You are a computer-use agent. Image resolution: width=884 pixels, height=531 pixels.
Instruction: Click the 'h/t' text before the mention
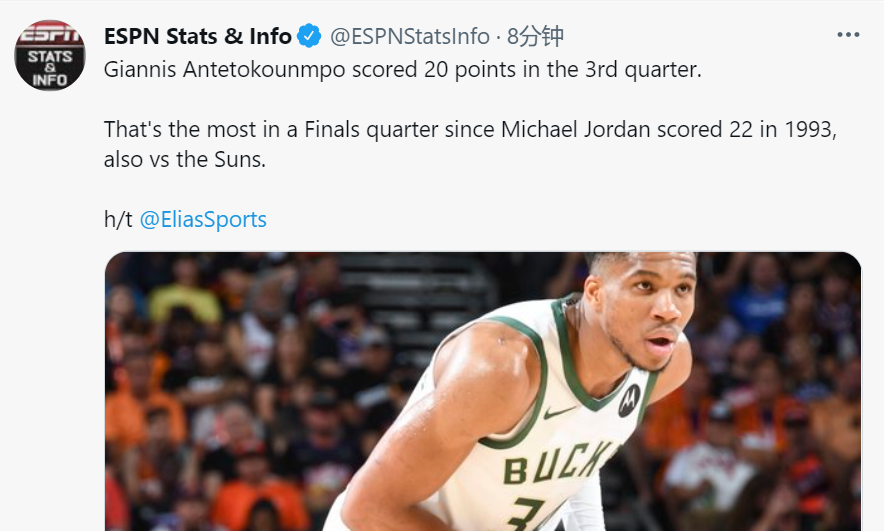[x=118, y=219]
